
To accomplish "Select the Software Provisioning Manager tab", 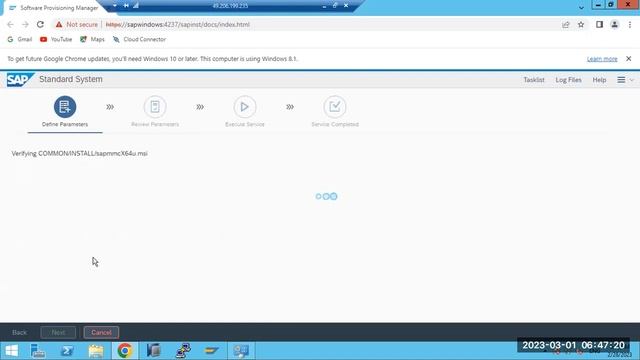I will point(53,8).
